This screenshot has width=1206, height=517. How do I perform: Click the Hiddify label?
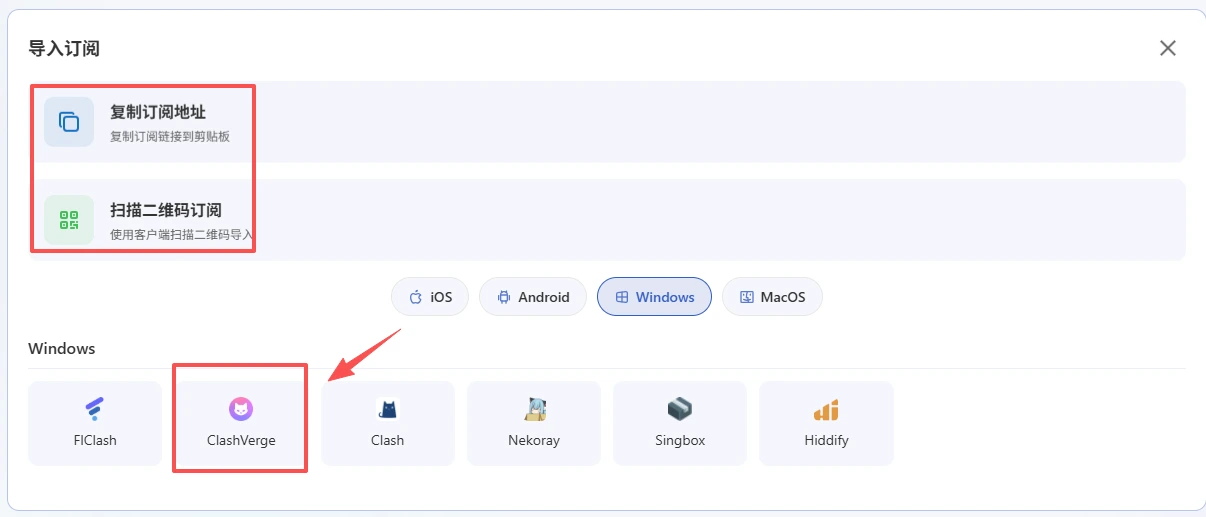(x=826, y=440)
